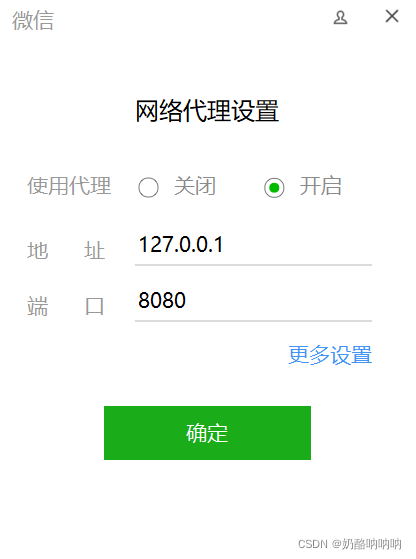This screenshot has height=559, width=416.
Task: Confirm with the green 确定 button
Action: point(207,433)
